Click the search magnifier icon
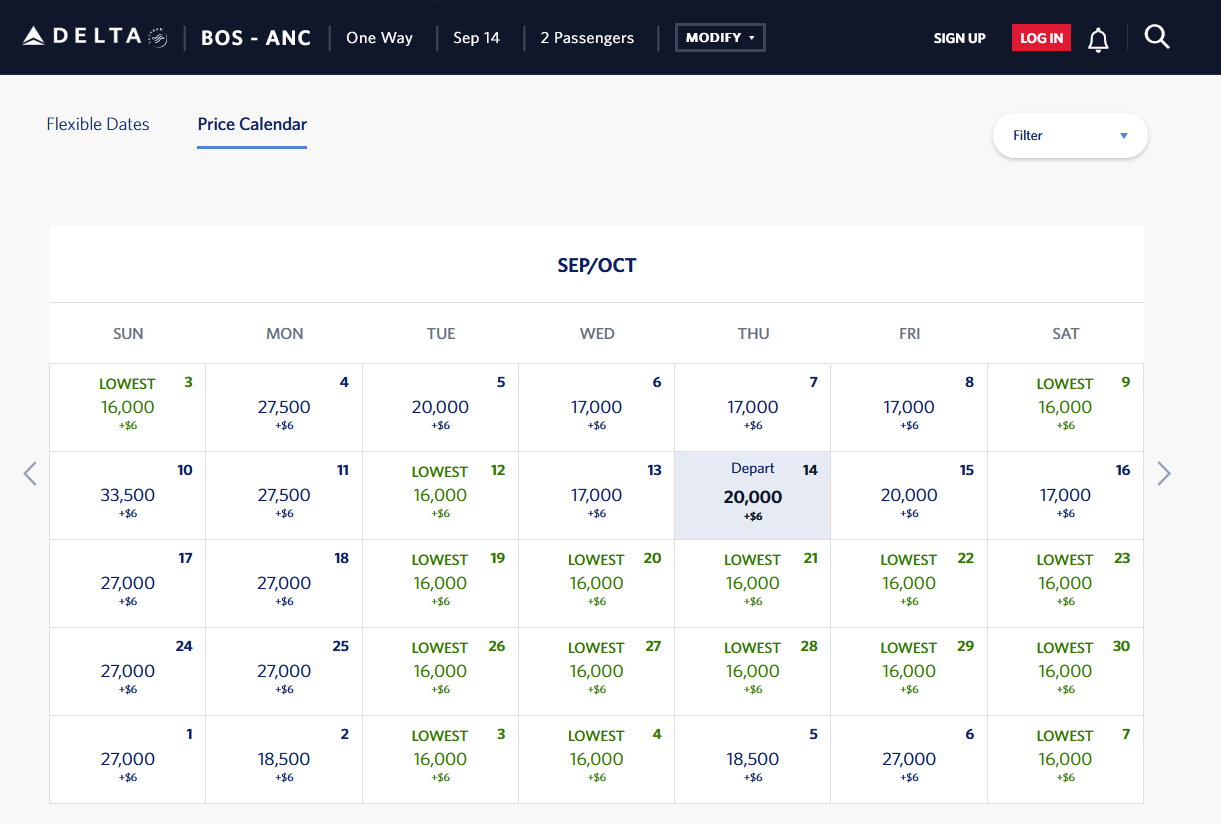This screenshot has width=1221, height=824. pos(1157,38)
